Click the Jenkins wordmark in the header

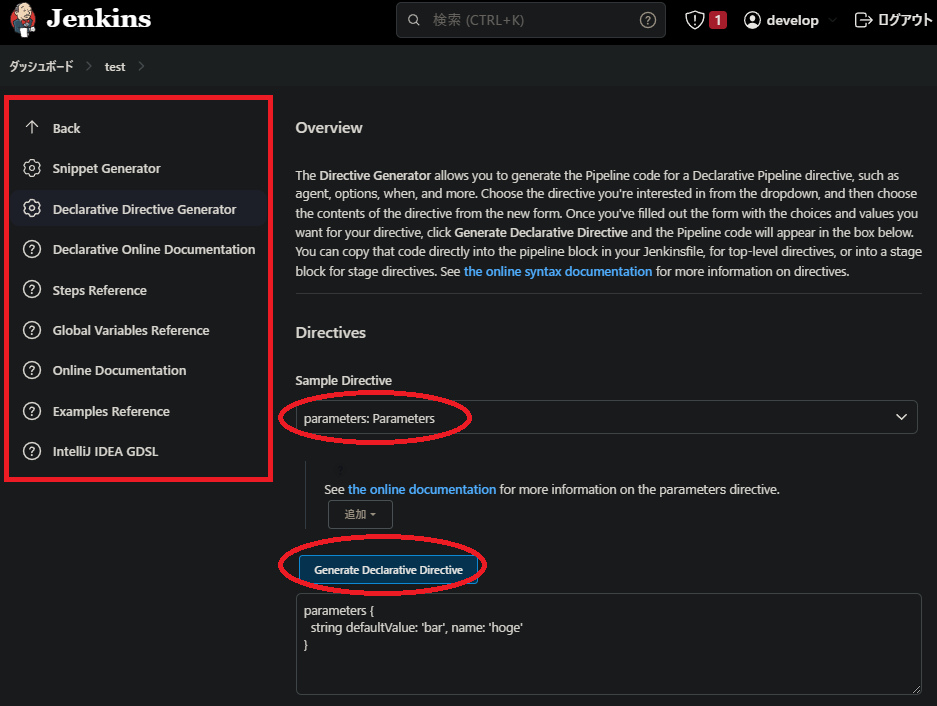[99, 19]
